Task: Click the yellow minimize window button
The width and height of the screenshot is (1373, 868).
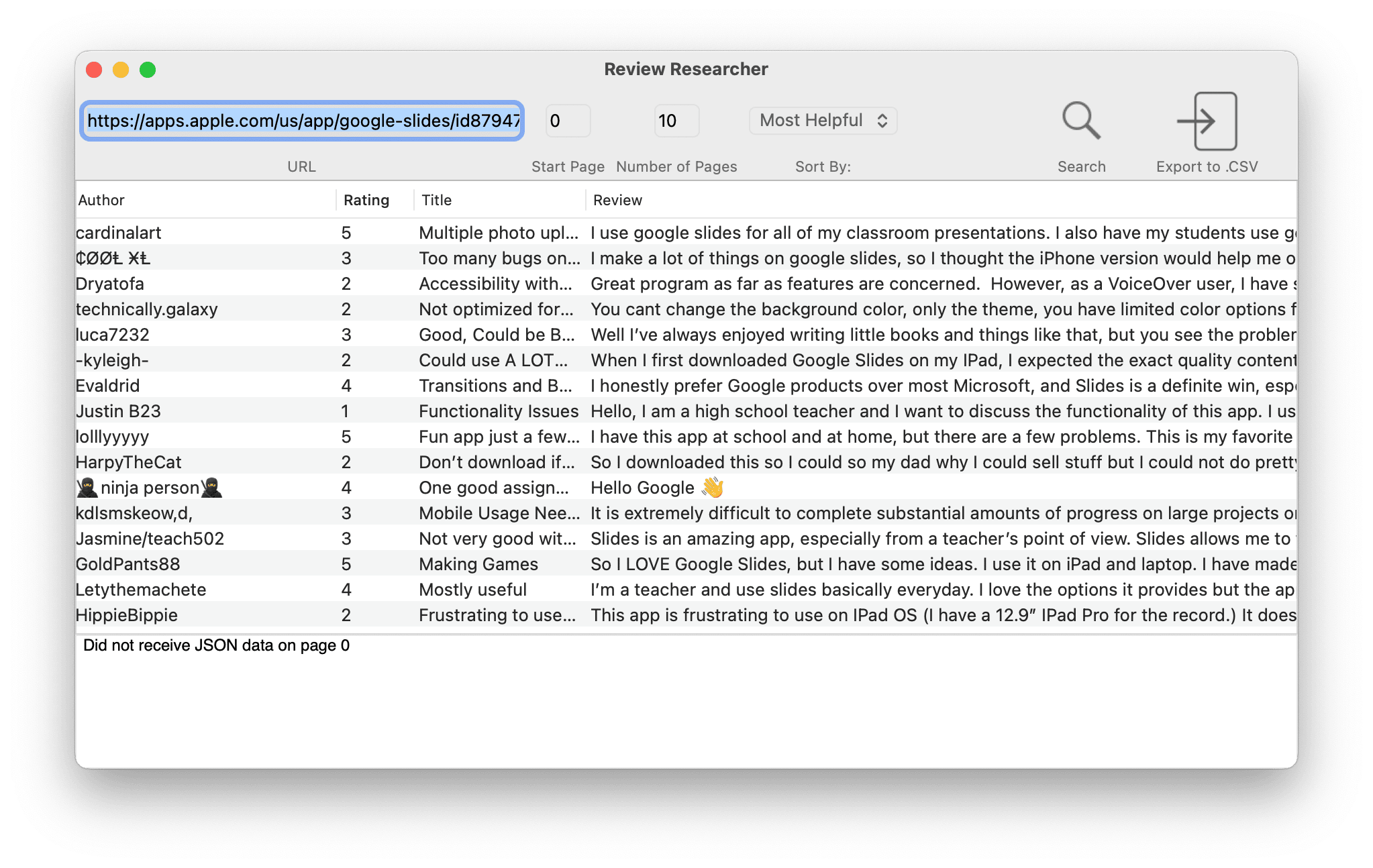Action: tap(121, 70)
